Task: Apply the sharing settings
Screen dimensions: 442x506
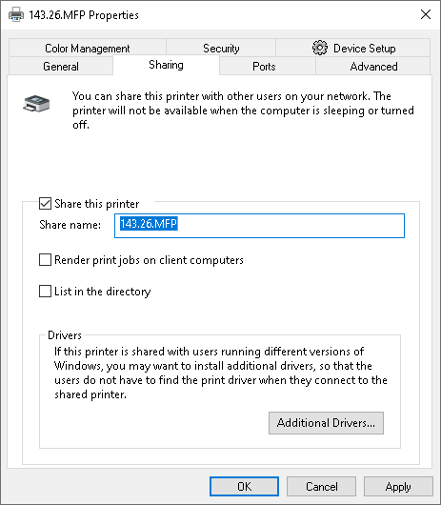Action: 398,486
